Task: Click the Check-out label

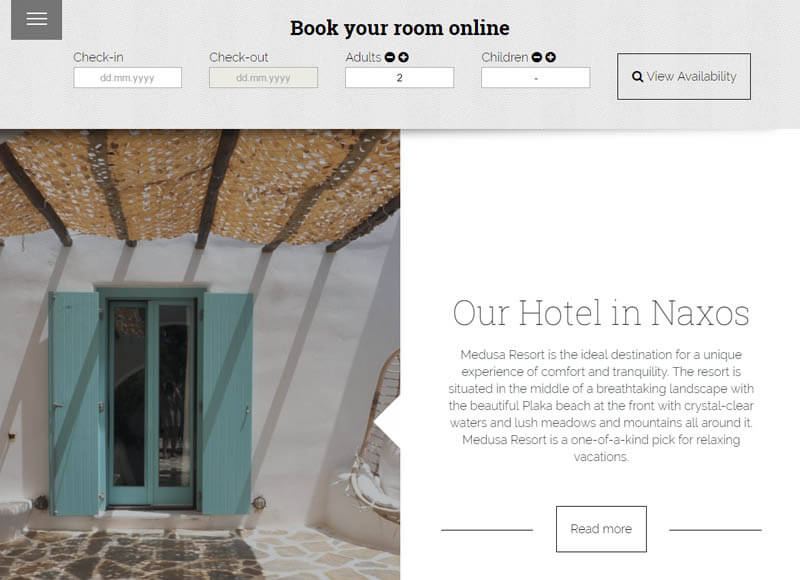Action: (239, 57)
